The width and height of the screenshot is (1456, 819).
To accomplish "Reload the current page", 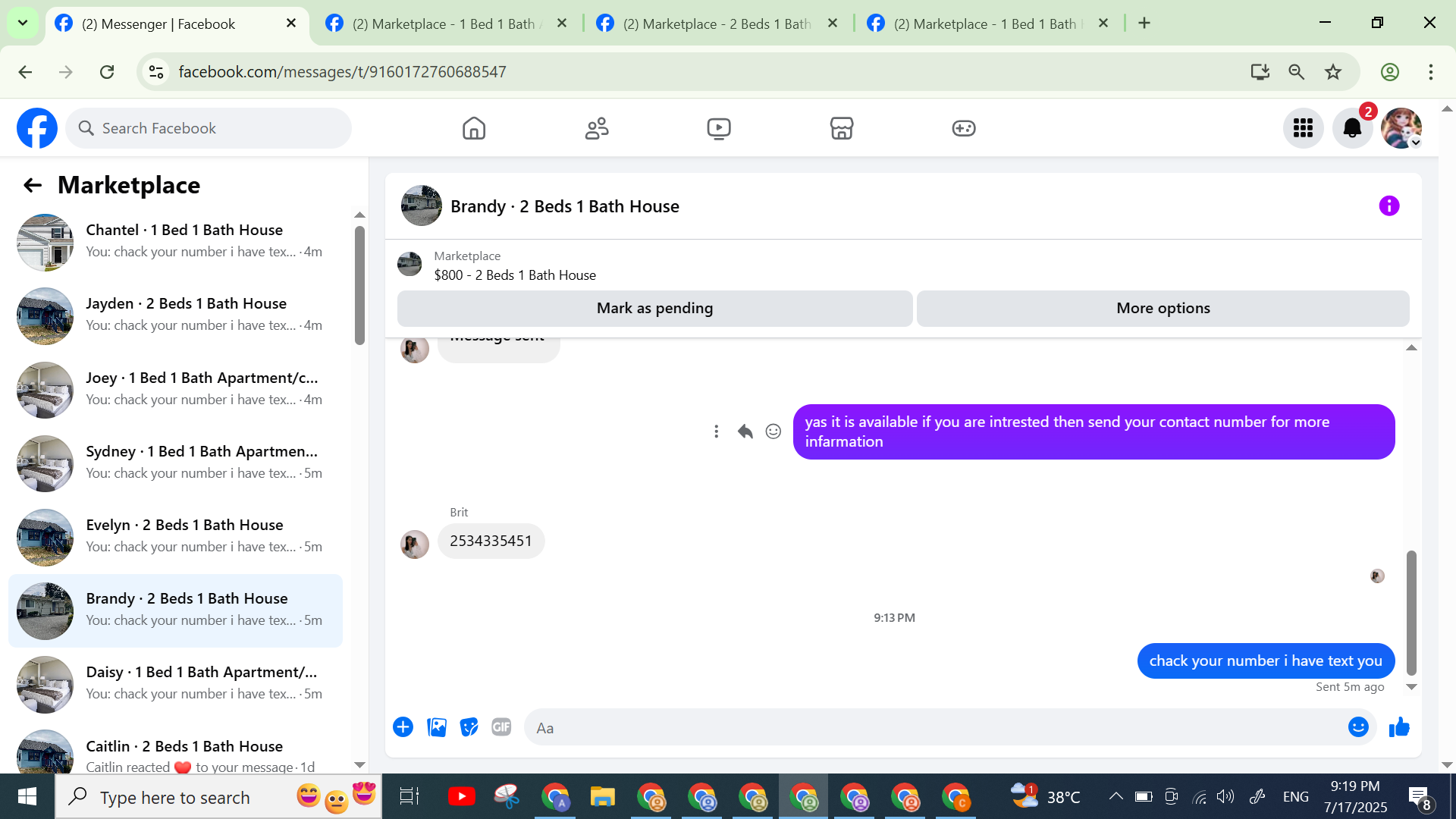I will (x=107, y=72).
